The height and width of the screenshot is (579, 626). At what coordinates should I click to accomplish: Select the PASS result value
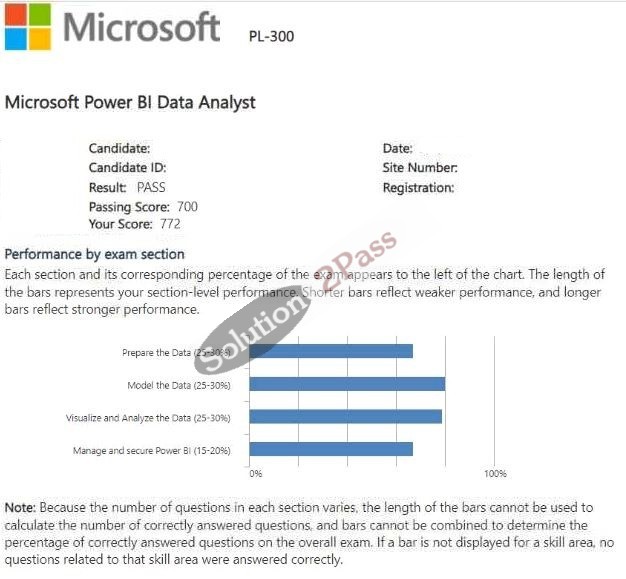coord(151,187)
